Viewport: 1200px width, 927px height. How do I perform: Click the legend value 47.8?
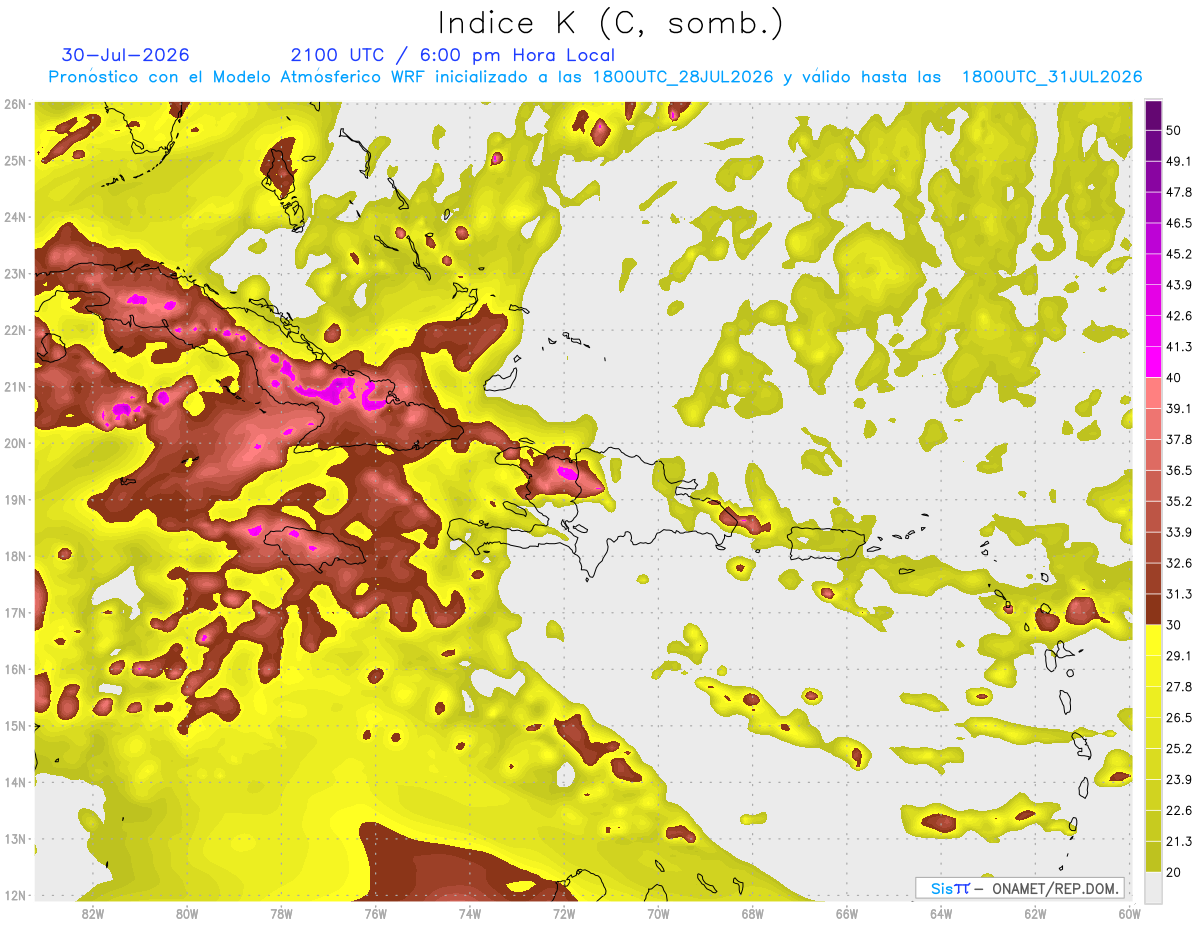click(1180, 192)
